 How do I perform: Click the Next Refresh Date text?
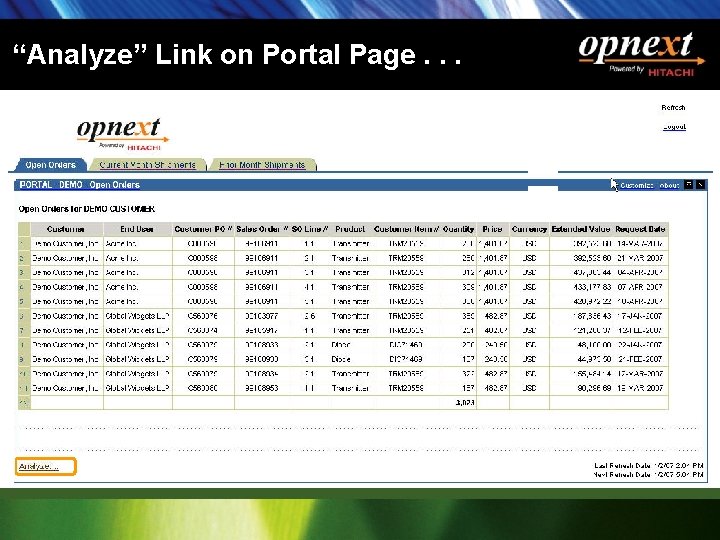[x=648, y=474]
